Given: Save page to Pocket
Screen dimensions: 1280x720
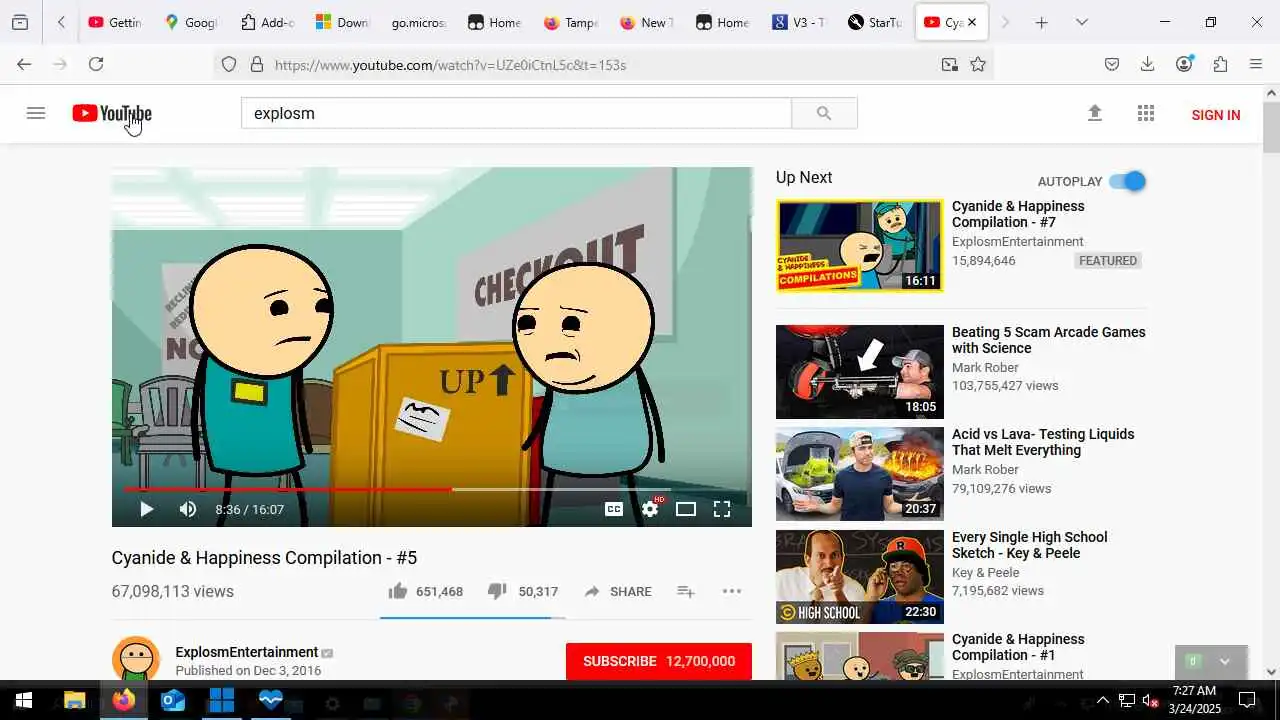Looking at the screenshot, I should tap(1112, 64).
